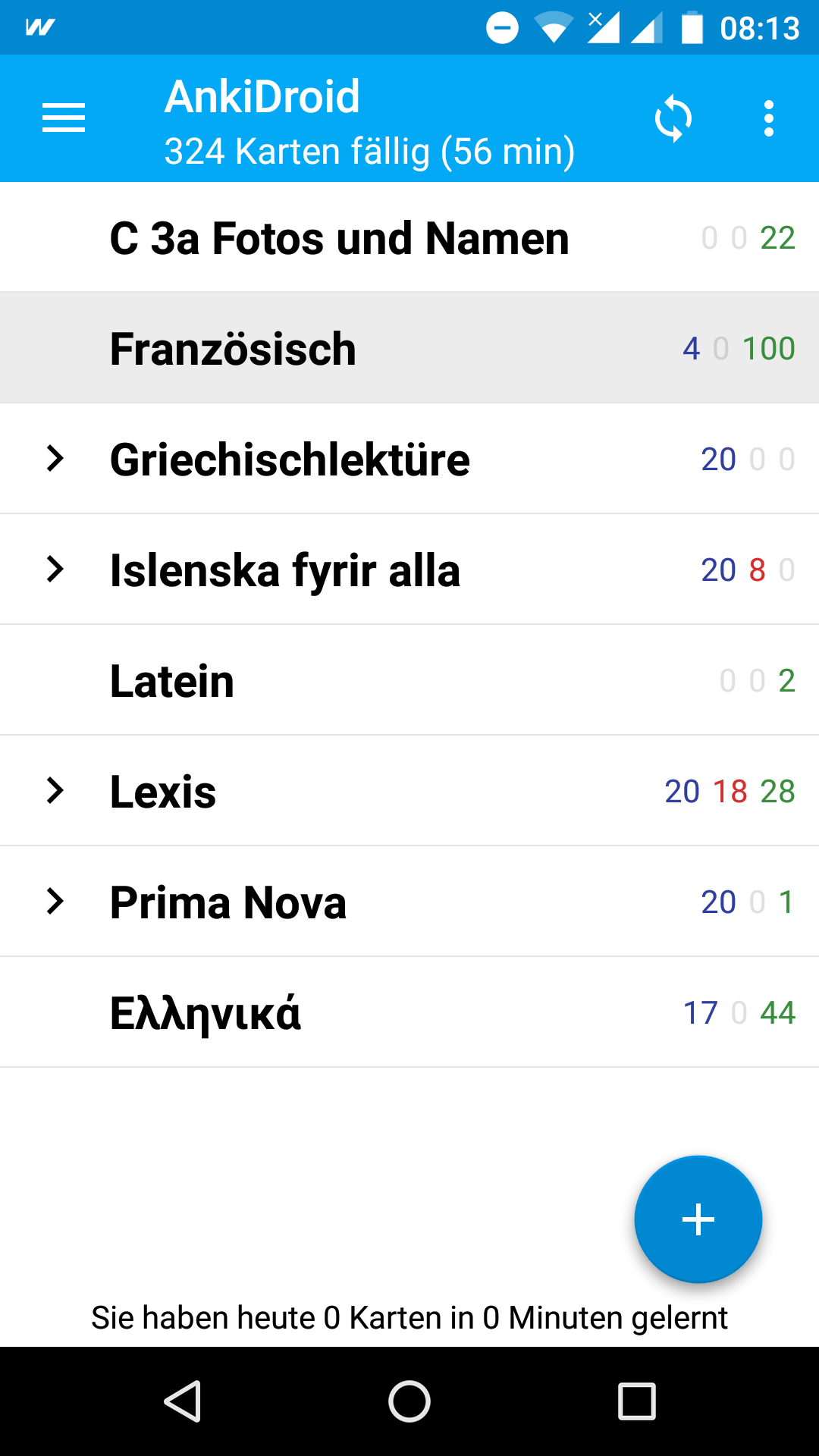Tap the 08:13 clock in status bar
Image resolution: width=819 pixels, height=1456 pixels.
click(x=759, y=29)
